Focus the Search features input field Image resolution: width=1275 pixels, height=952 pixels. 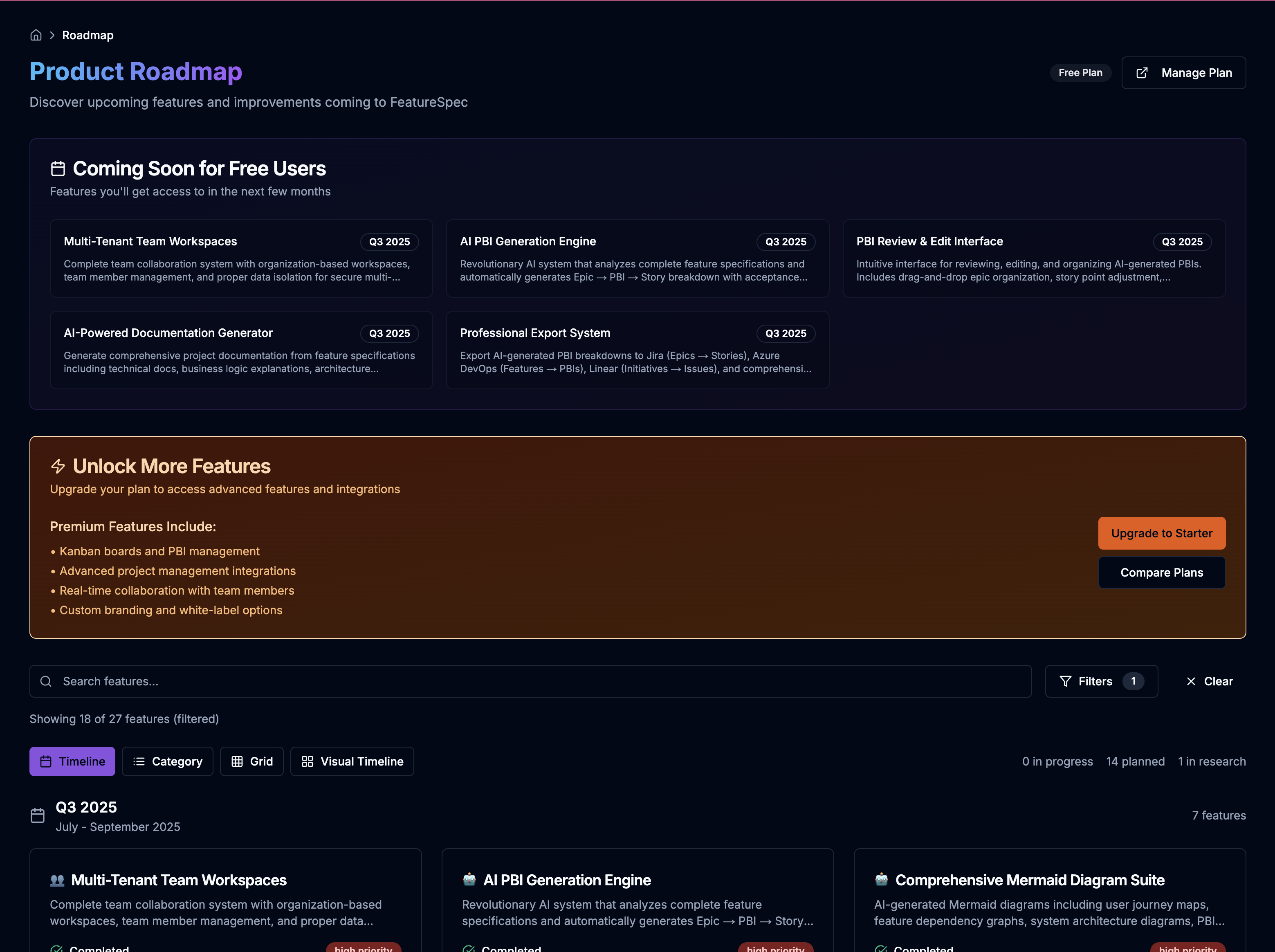pos(530,682)
